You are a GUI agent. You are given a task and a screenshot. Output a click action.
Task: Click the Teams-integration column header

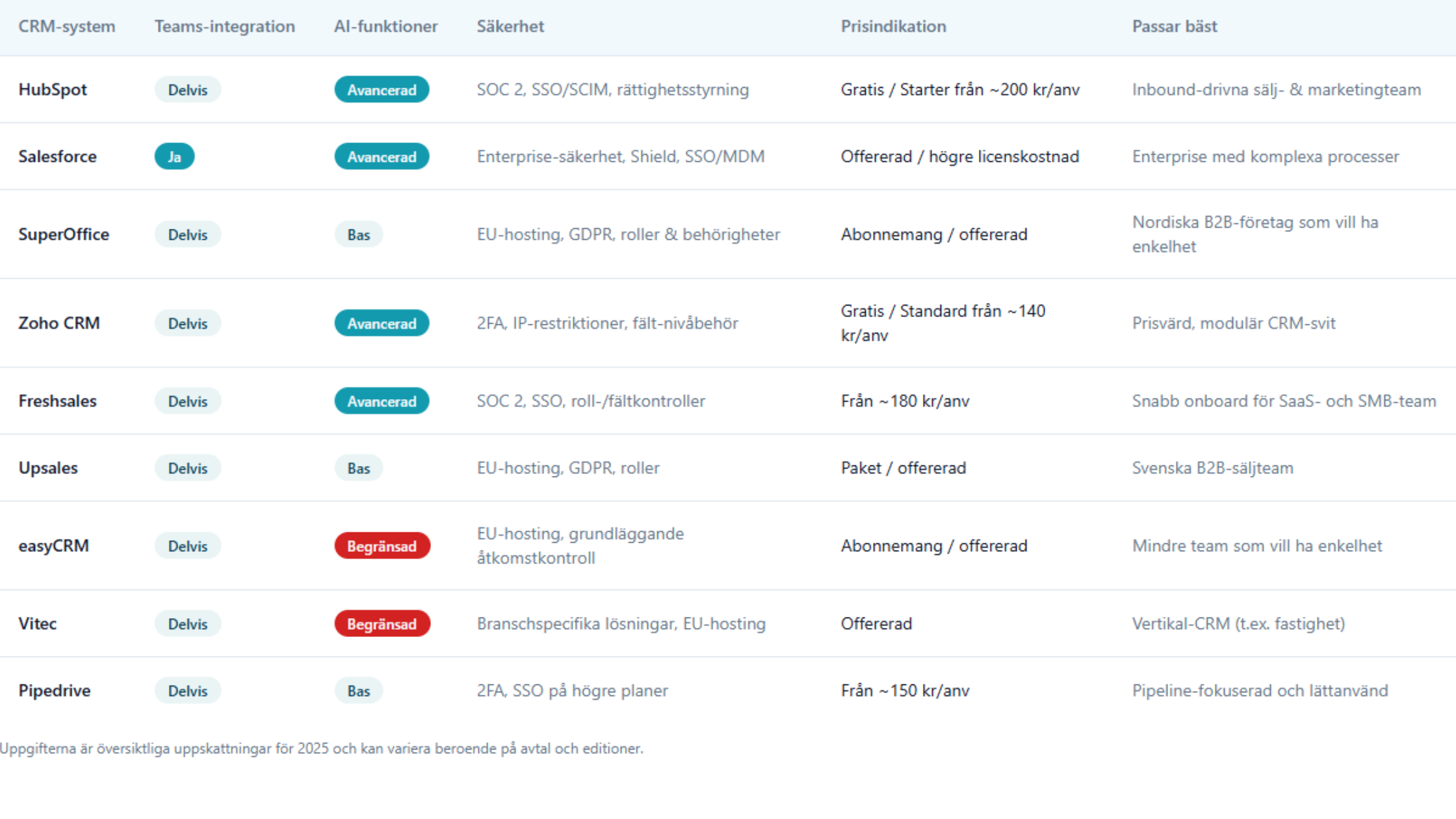click(224, 27)
